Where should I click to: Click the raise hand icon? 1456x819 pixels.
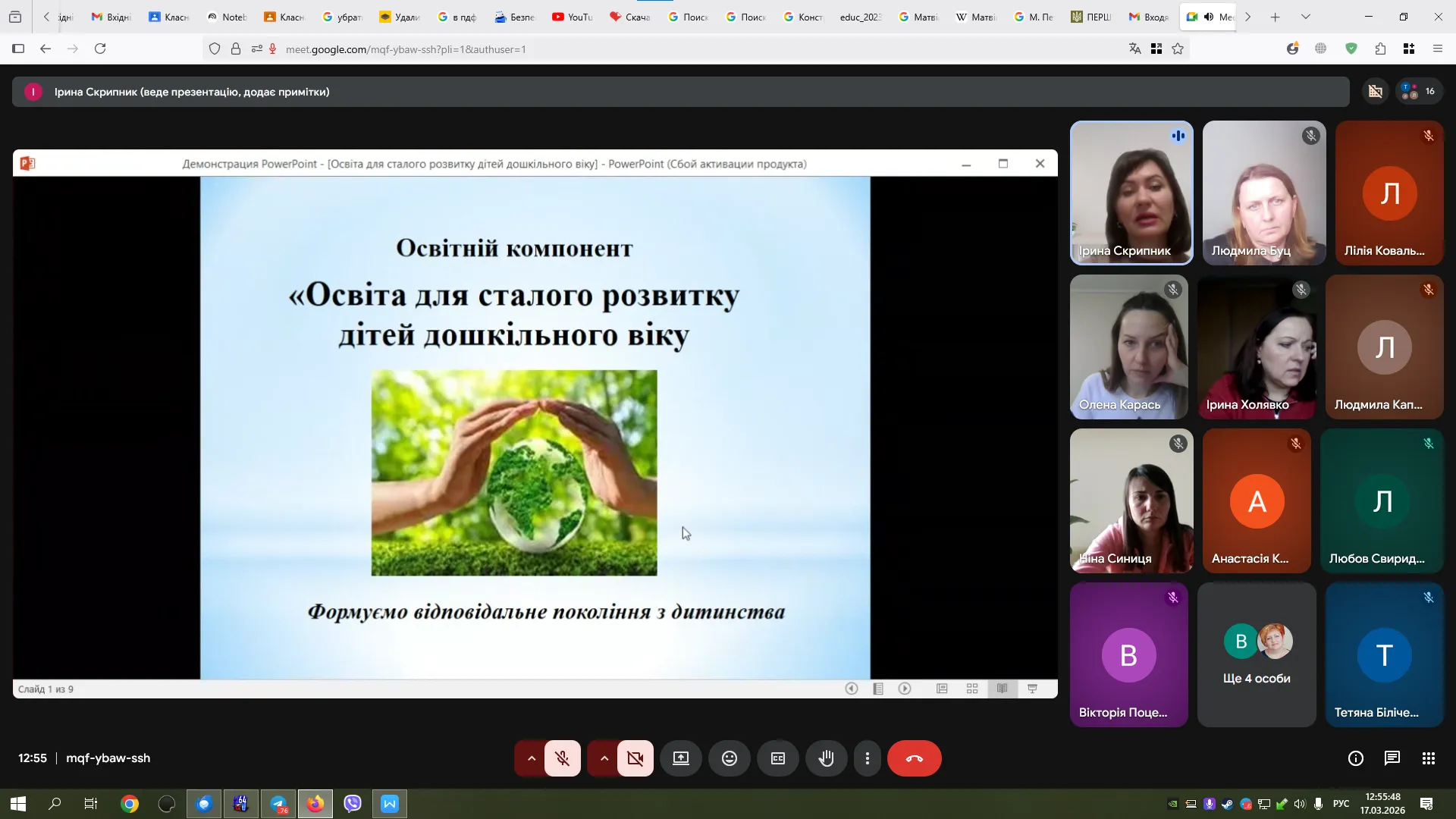826,758
